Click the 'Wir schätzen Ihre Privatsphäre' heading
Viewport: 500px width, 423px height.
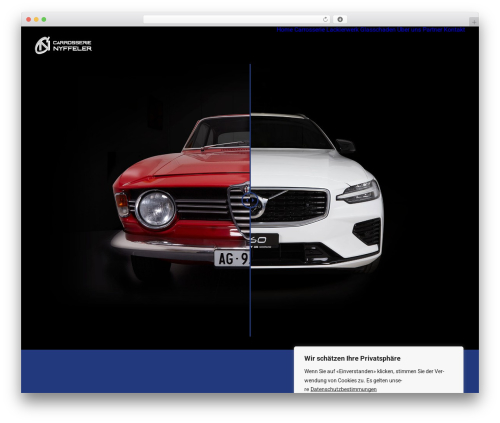pos(352,358)
